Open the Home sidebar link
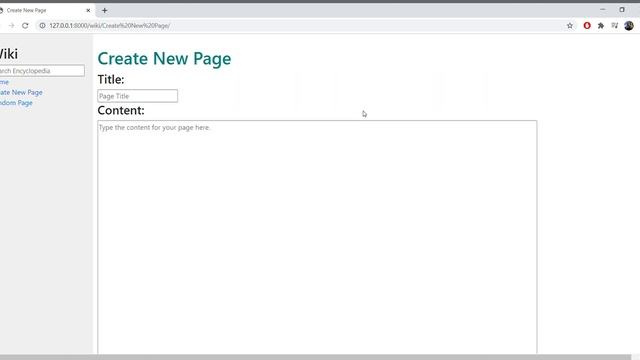The image size is (640, 360). [4, 82]
